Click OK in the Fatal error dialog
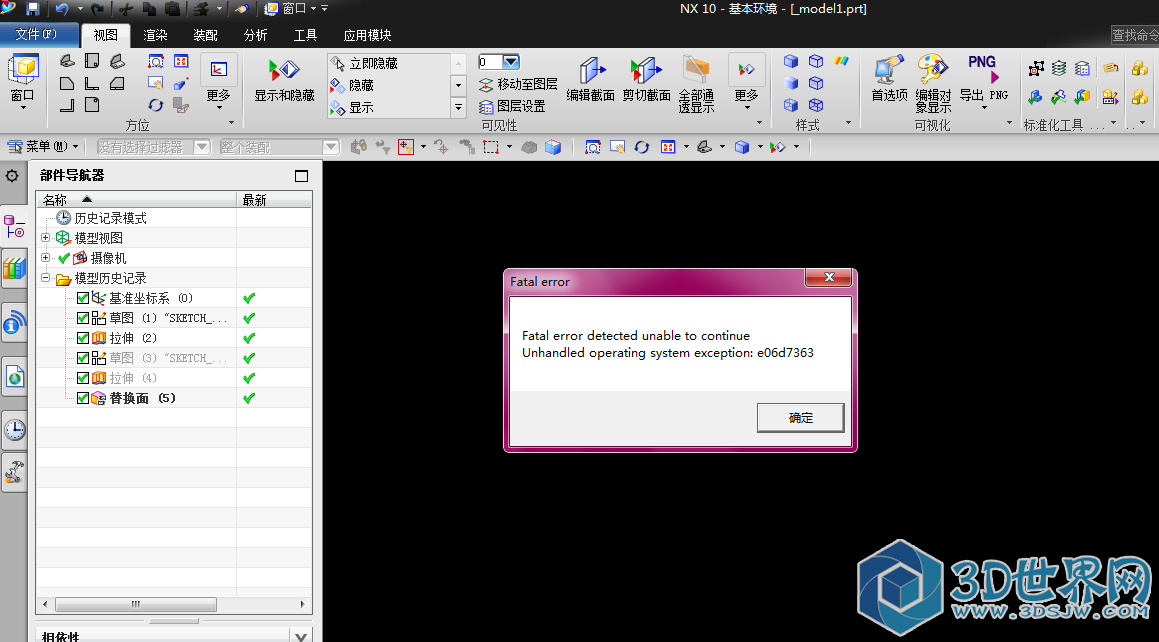Screen dimensions: 1159x642 pyautogui.click(x=801, y=417)
